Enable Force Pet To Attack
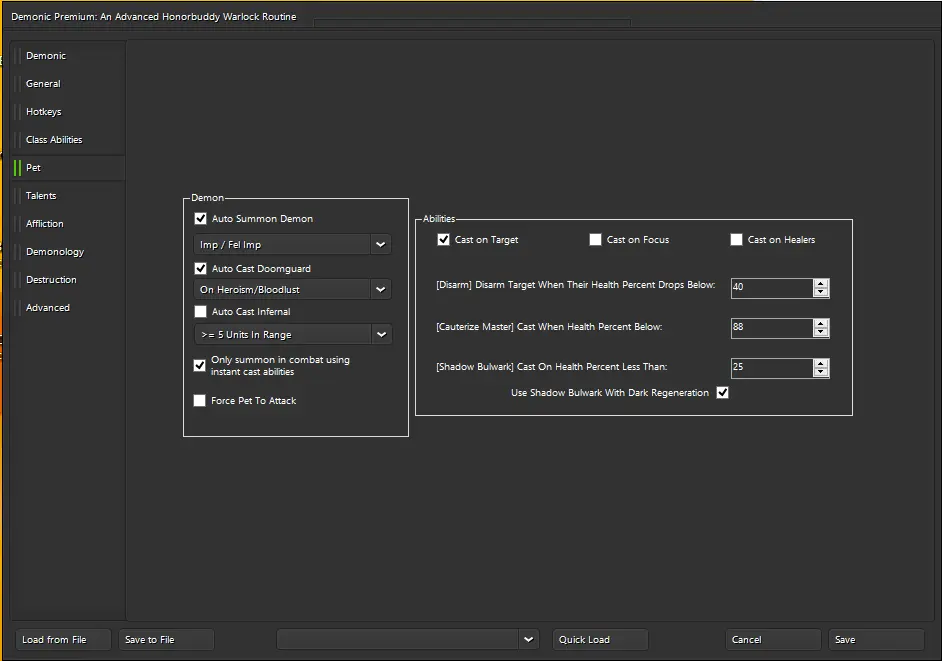942x661 pixels. coord(199,400)
